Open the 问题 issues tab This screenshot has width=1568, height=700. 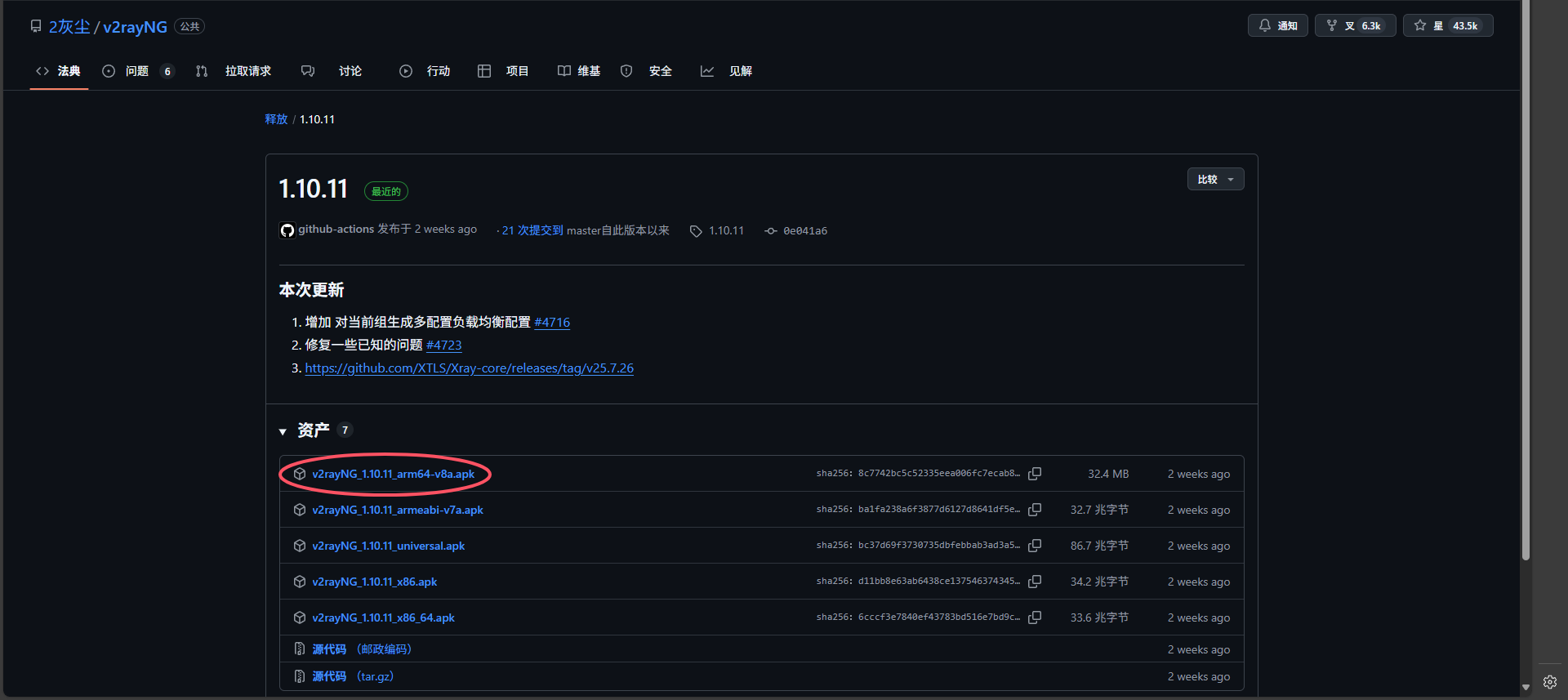click(138, 71)
